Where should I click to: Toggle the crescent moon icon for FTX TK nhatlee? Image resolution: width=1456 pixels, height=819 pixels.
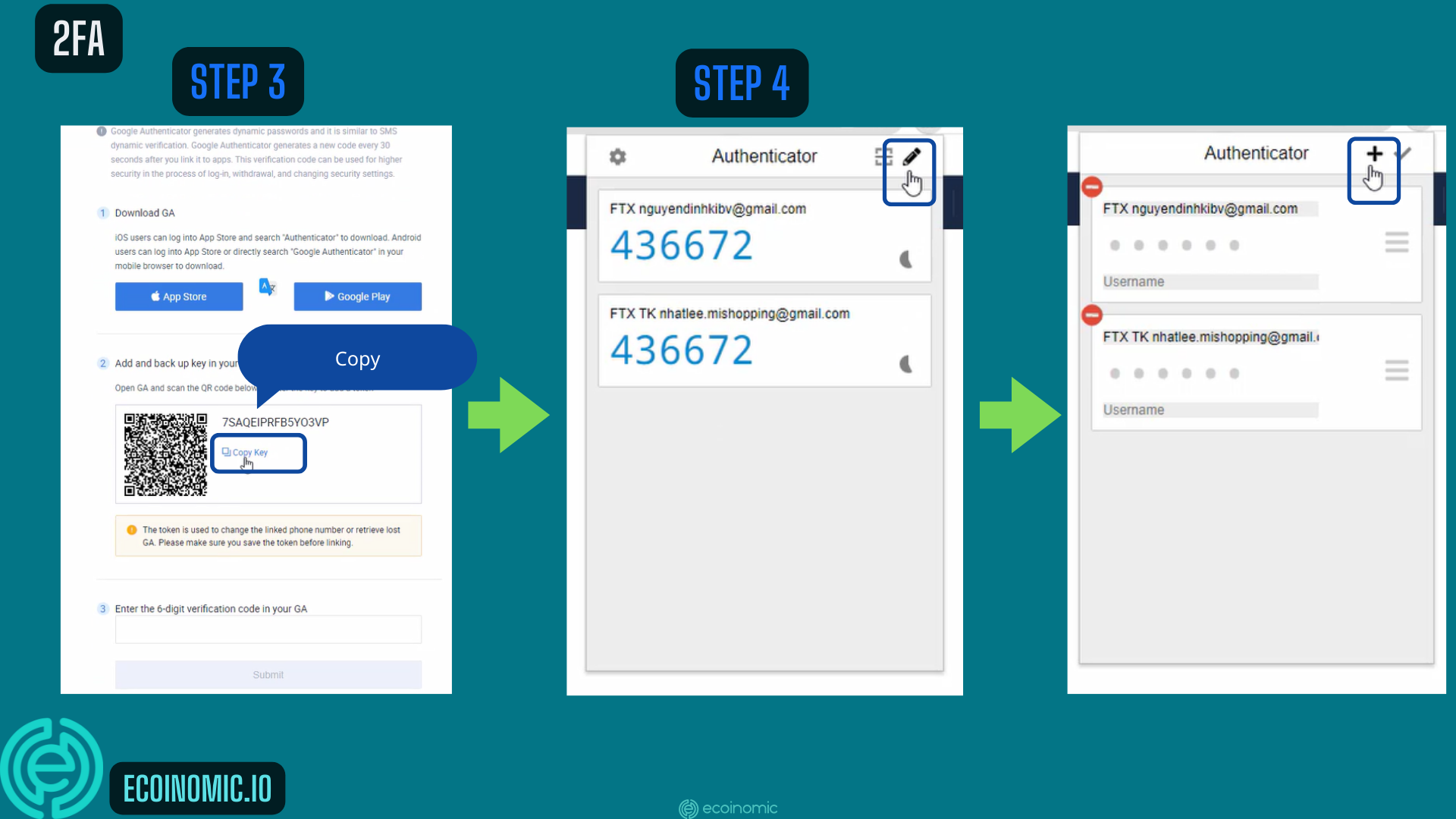pyautogui.click(x=906, y=363)
